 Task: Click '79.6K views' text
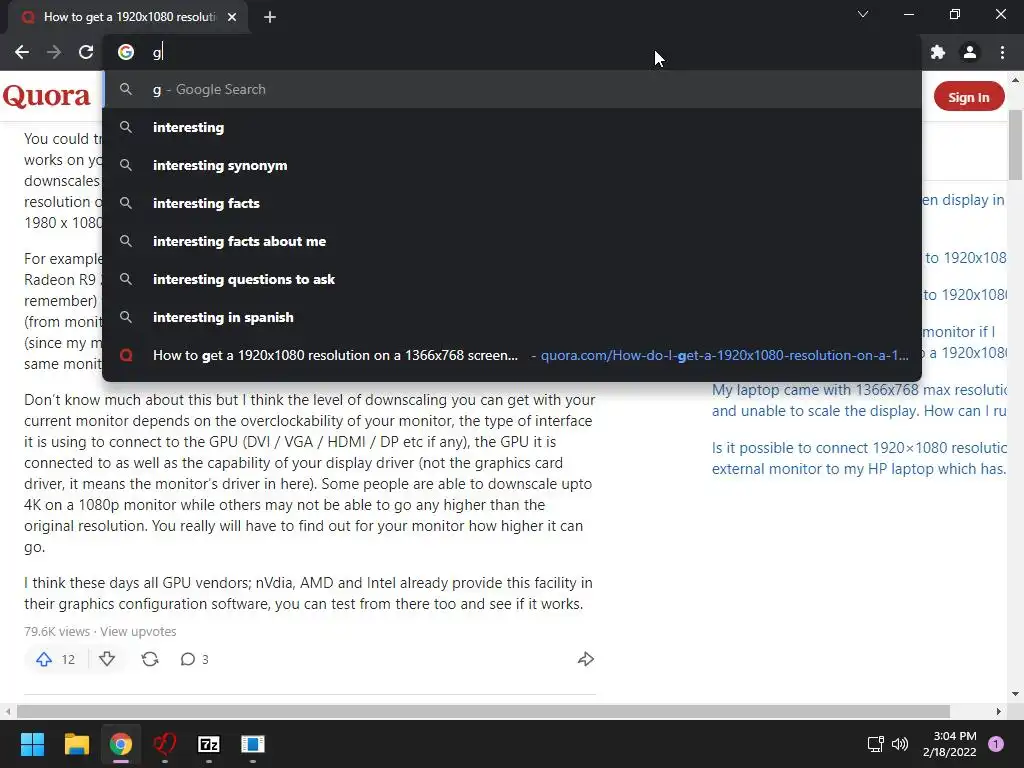[x=57, y=632]
